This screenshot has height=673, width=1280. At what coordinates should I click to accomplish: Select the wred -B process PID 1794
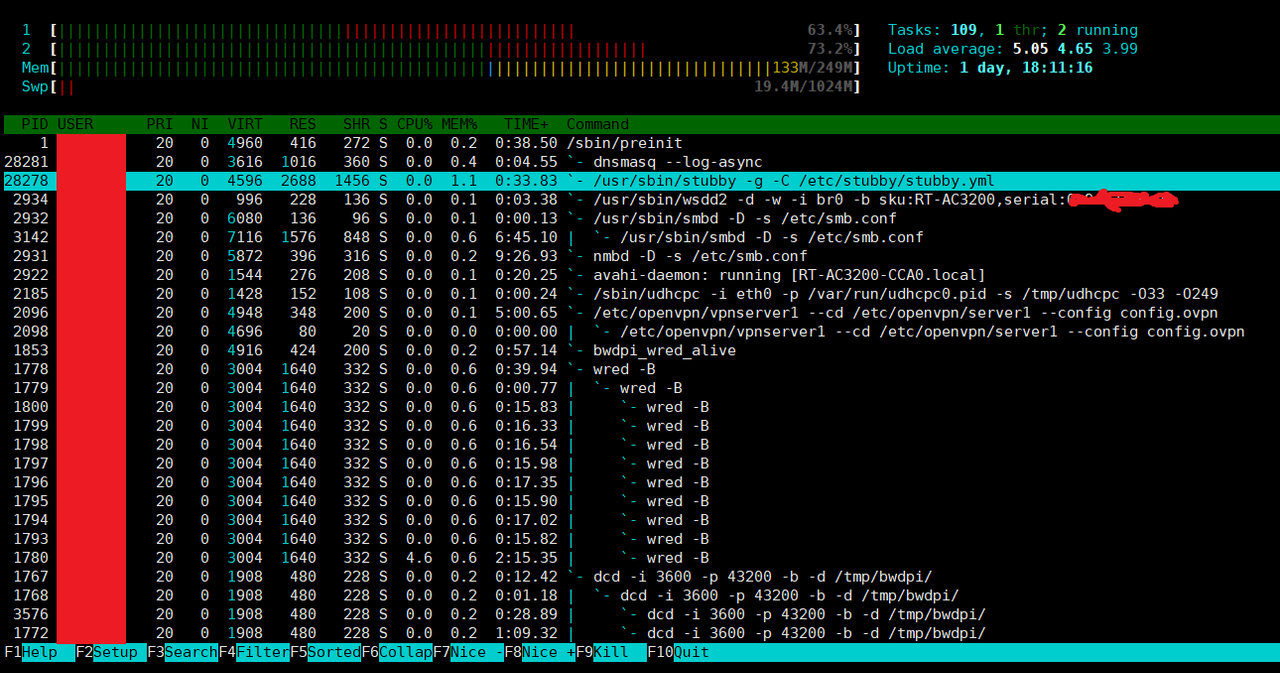(640, 520)
